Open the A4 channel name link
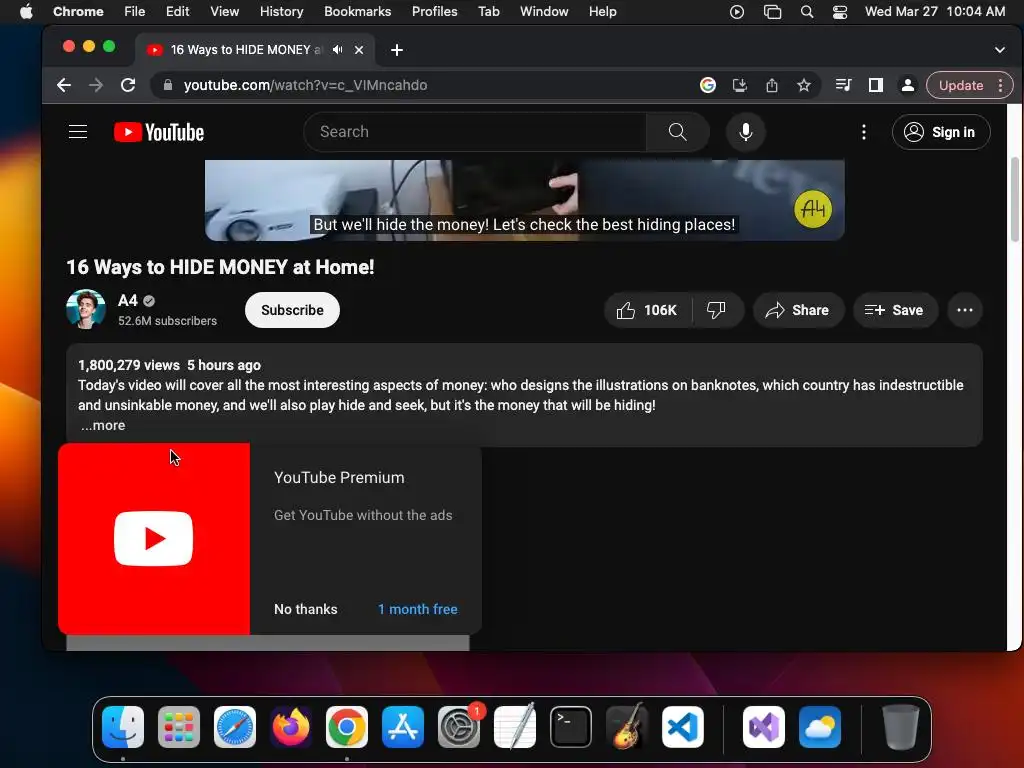This screenshot has width=1024, height=768. (127, 300)
